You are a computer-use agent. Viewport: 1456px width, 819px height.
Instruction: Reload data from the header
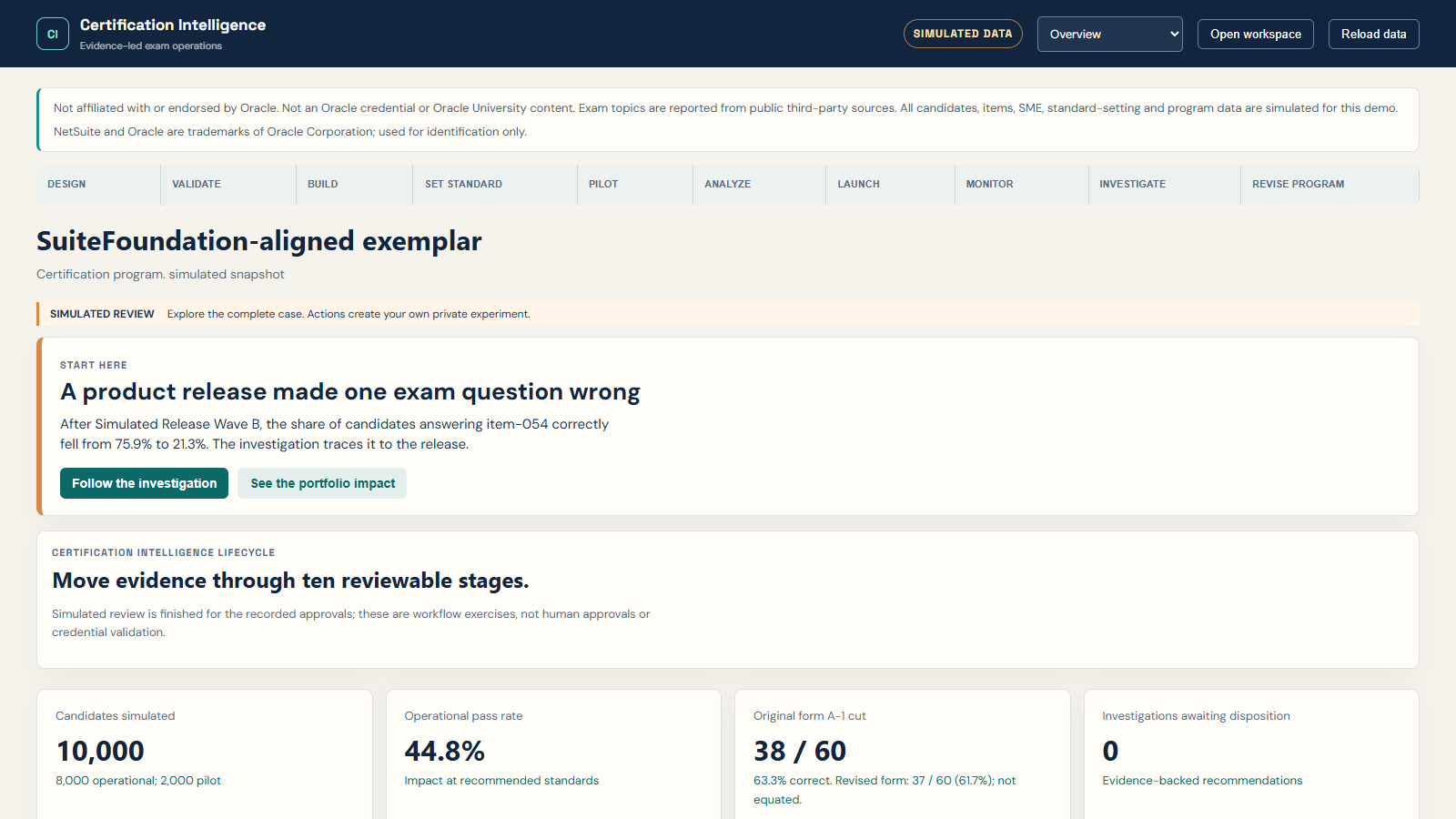point(1373,34)
